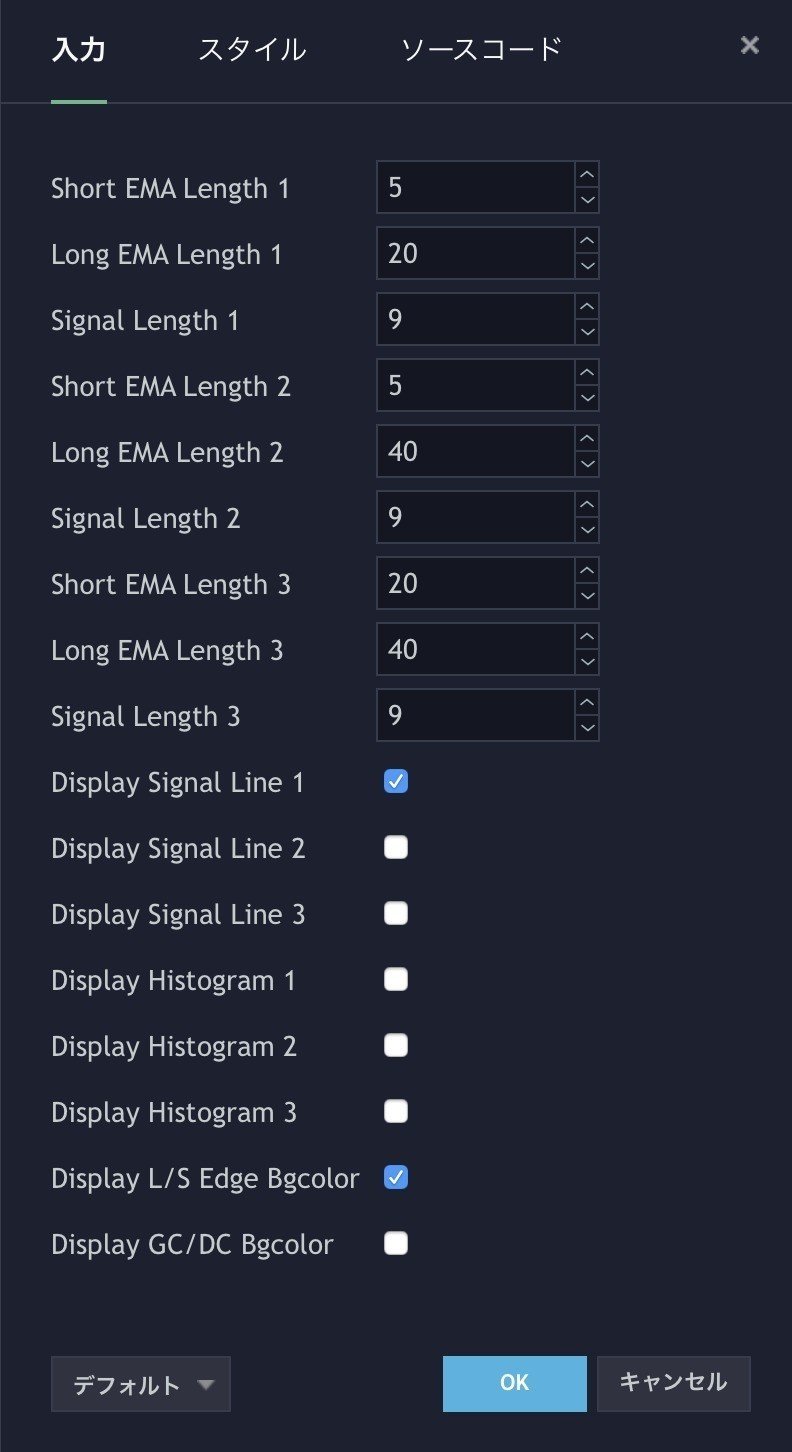Switch to the スタイル tab
Screen dimensions: 792x1452
click(253, 47)
